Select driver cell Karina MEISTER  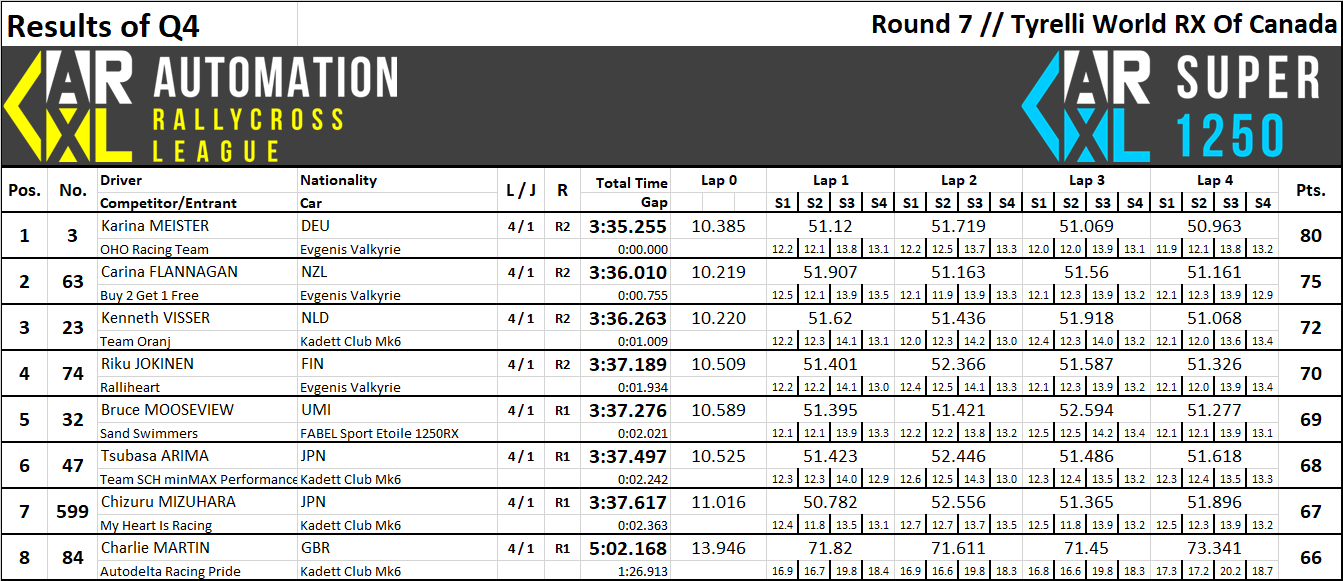click(155, 226)
